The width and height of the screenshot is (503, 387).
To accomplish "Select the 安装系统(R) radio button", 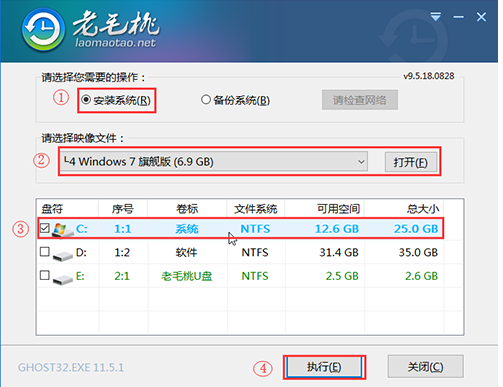I will [x=86, y=100].
